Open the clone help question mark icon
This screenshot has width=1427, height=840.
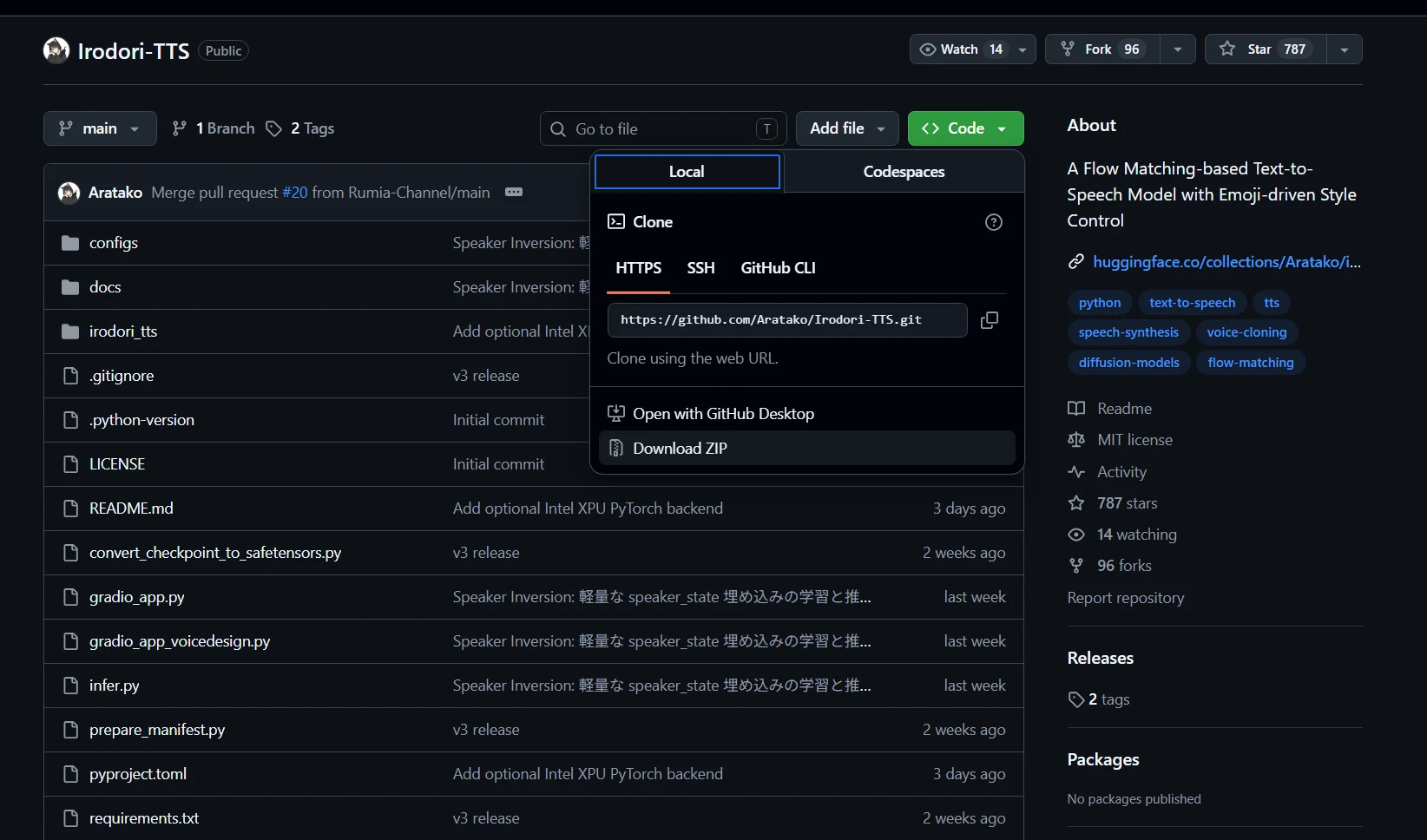pyautogui.click(x=994, y=222)
